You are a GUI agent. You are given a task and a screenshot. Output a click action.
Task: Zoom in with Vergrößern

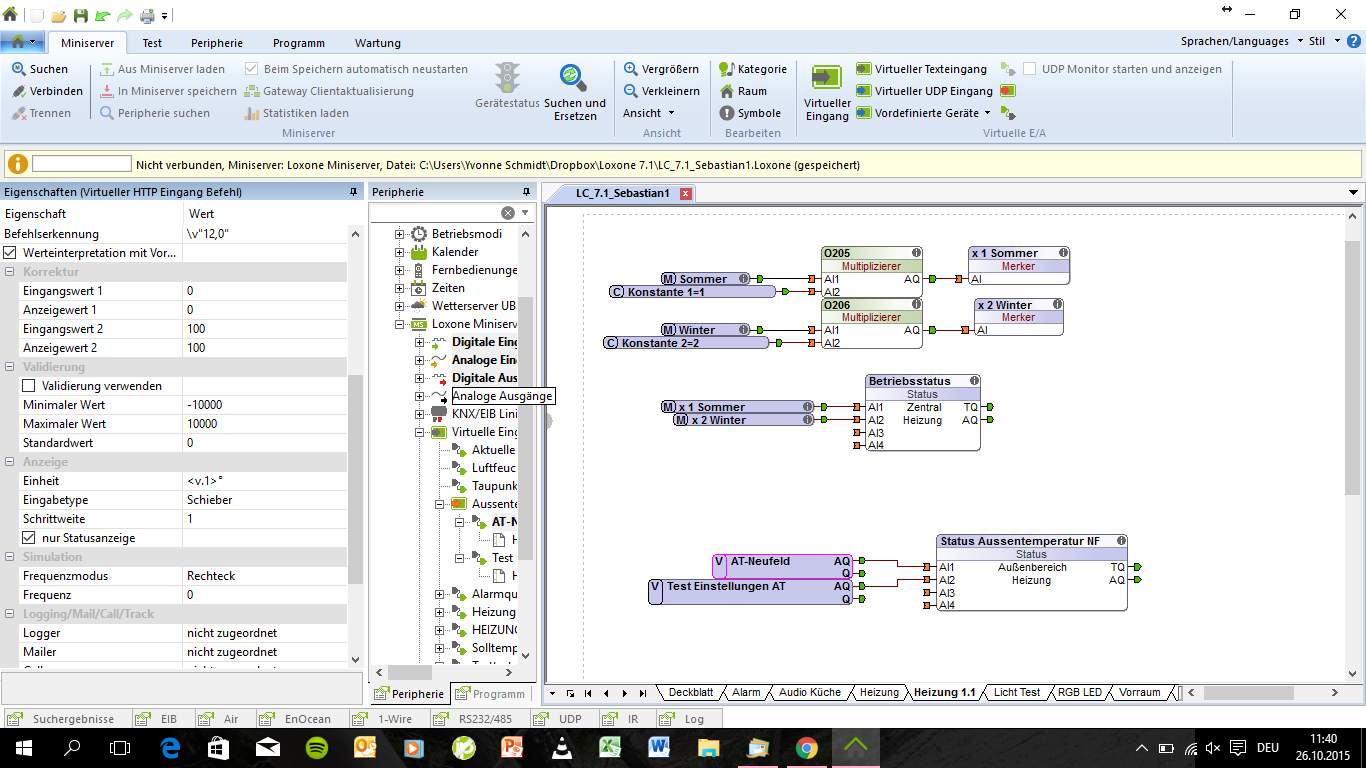661,69
